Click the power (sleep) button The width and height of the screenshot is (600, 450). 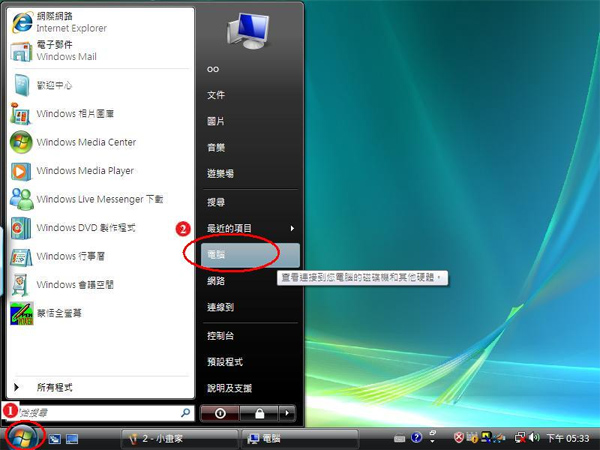[x=220, y=413]
